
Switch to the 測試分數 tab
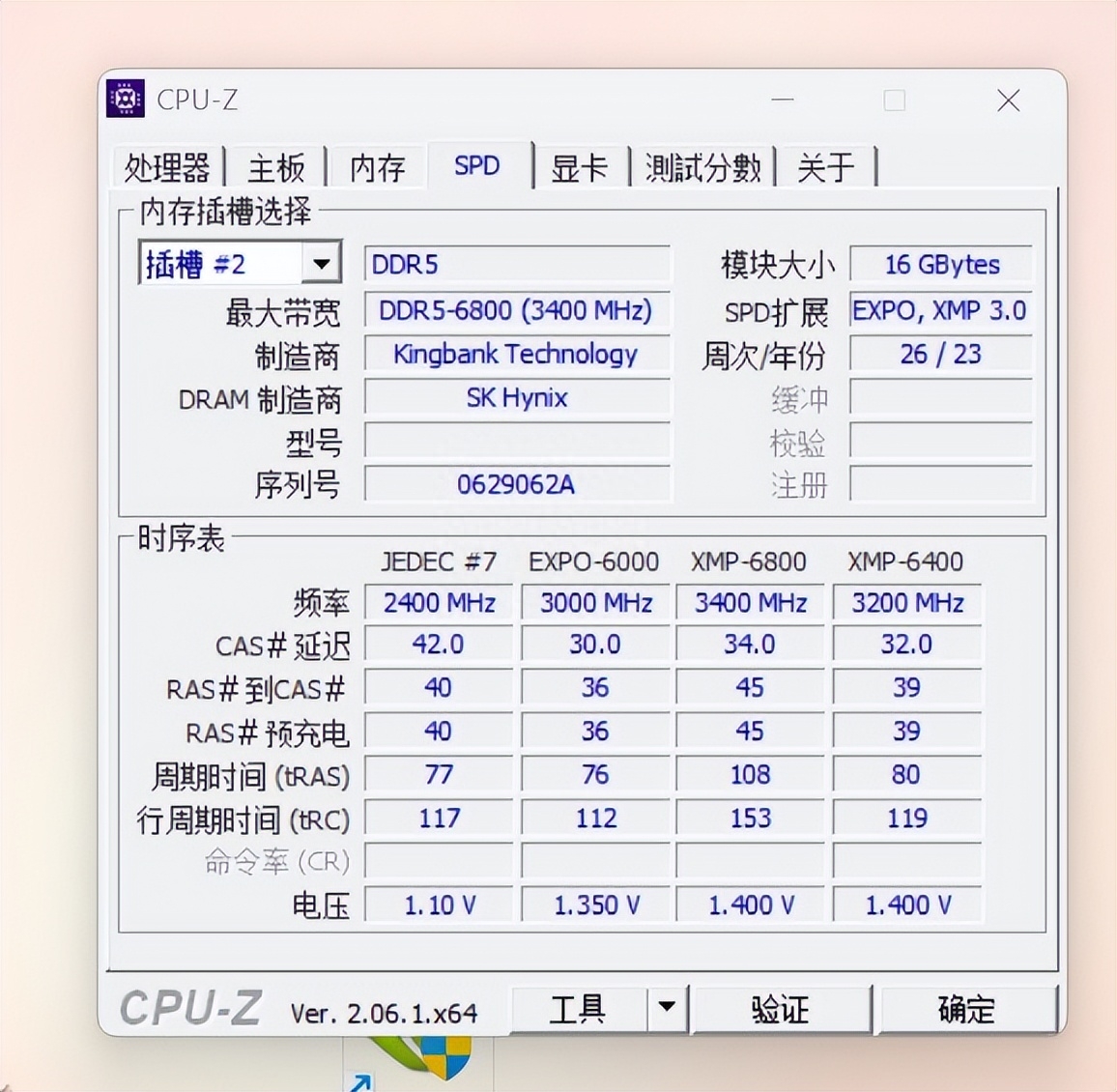tap(702, 167)
